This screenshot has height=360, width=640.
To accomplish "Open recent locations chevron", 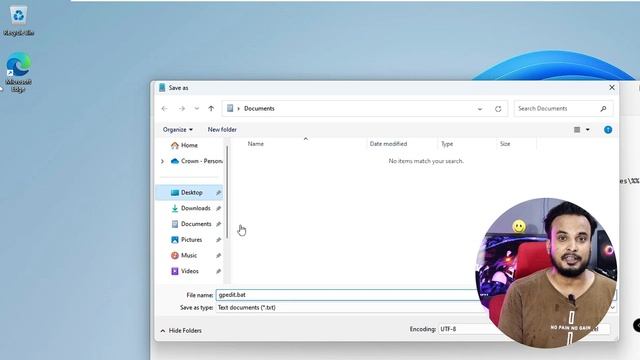I will (197, 109).
